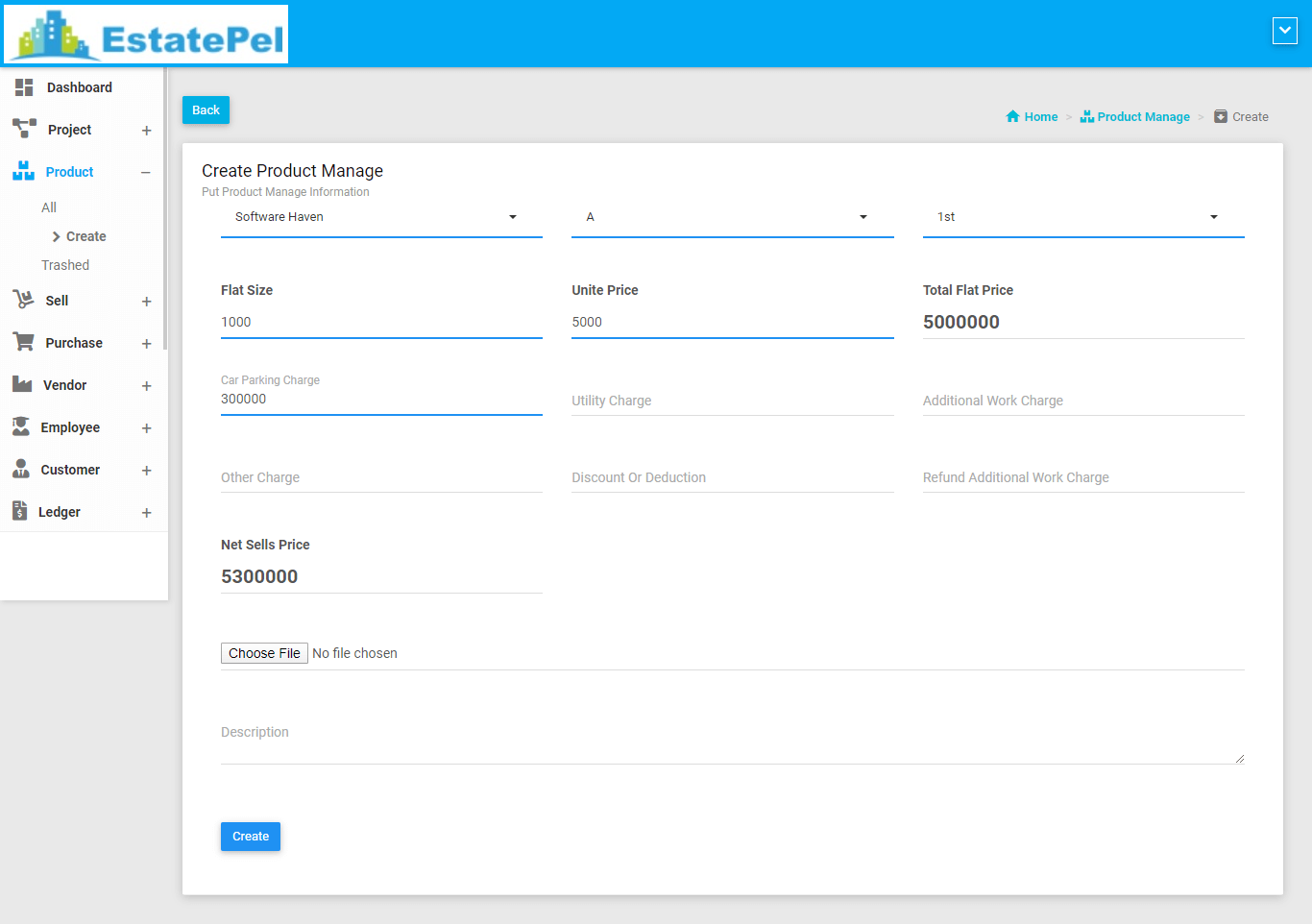The height and width of the screenshot is (924, 1312).
Task: Expand the Ledger menu plus sign
Action: (146, 513)
